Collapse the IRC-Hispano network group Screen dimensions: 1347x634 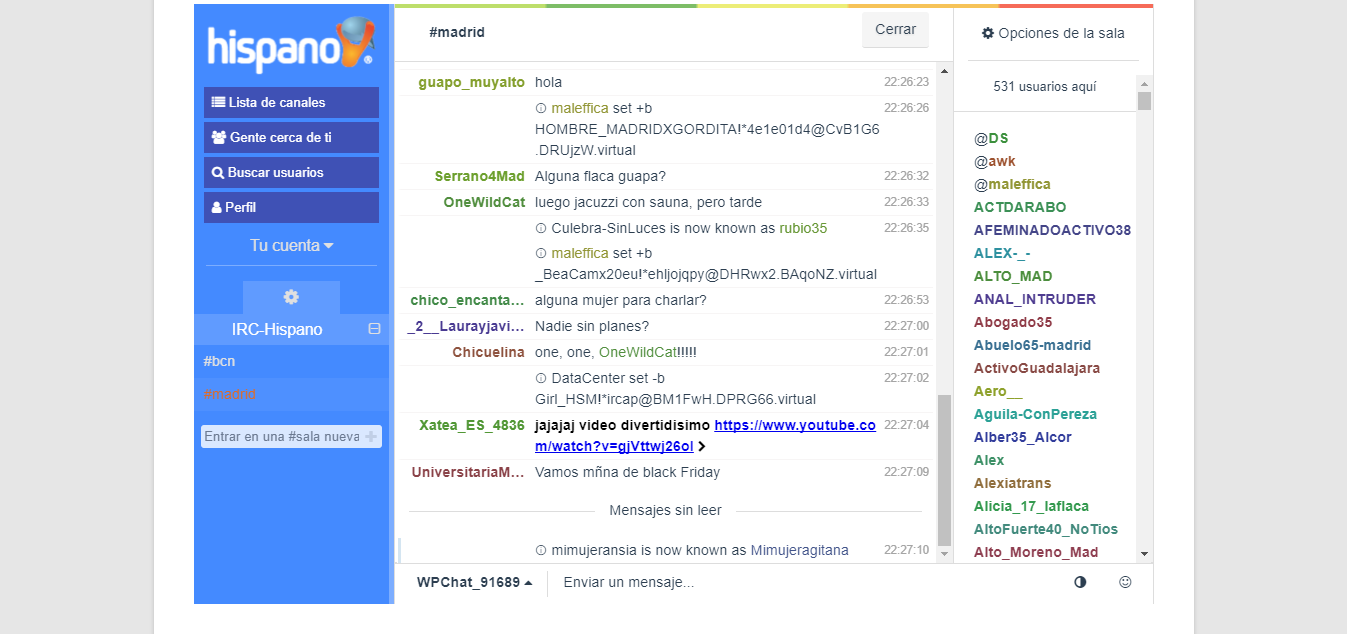point(374,329)
